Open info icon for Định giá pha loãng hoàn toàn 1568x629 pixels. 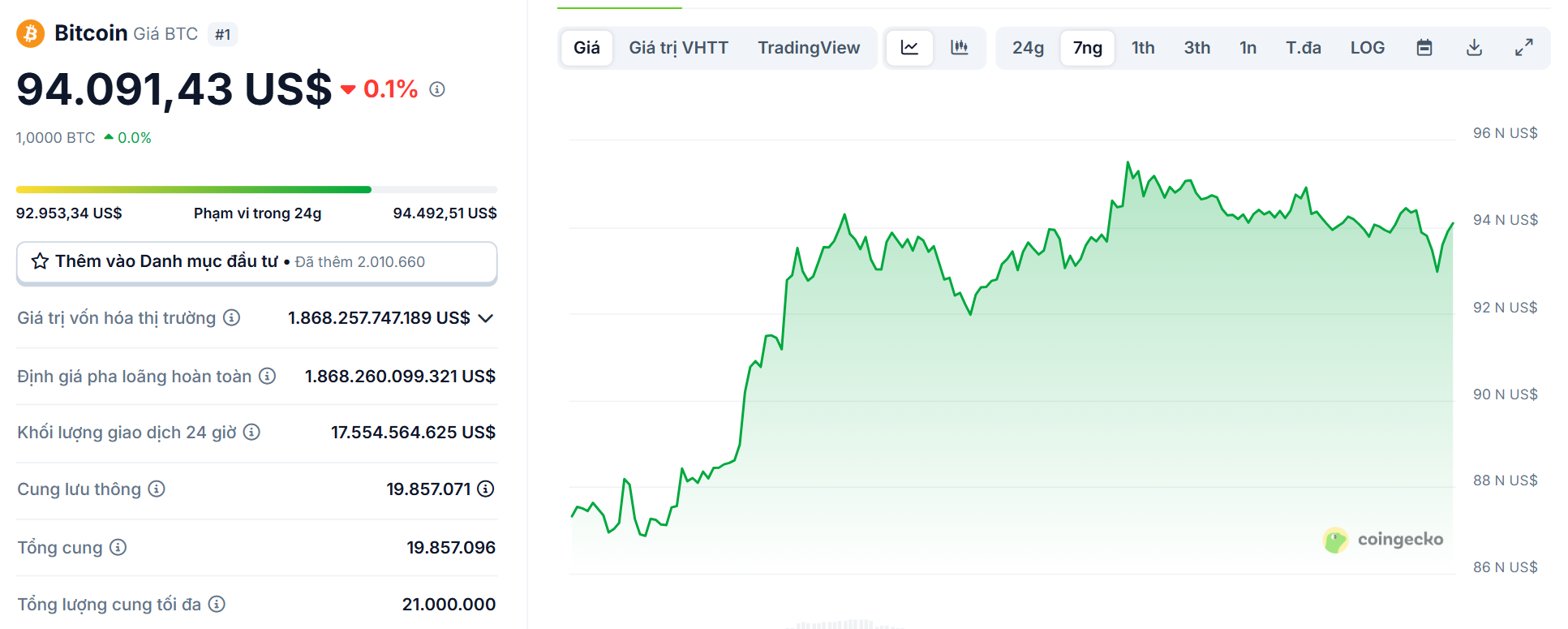point(267,376)
